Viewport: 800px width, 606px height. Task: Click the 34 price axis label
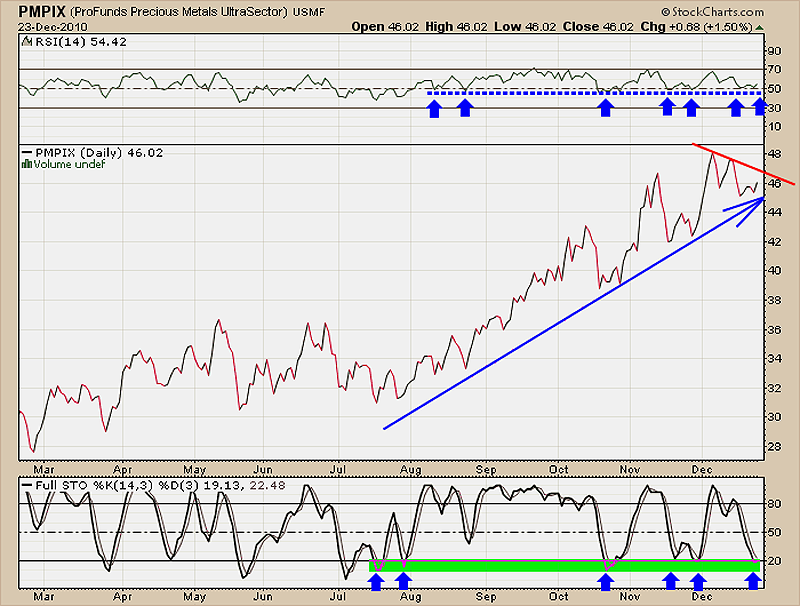[774, 359]
